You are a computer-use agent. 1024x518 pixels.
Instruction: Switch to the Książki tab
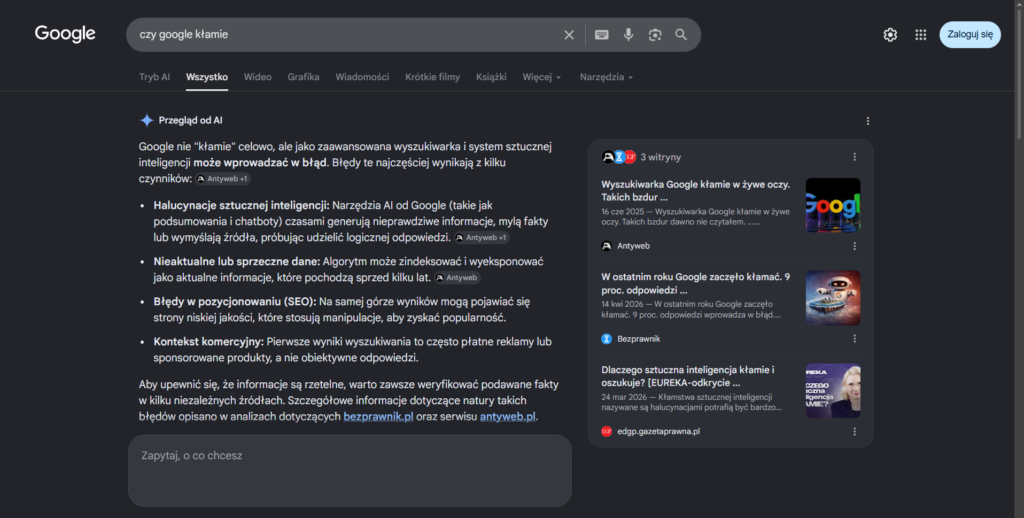coord(491,77)
